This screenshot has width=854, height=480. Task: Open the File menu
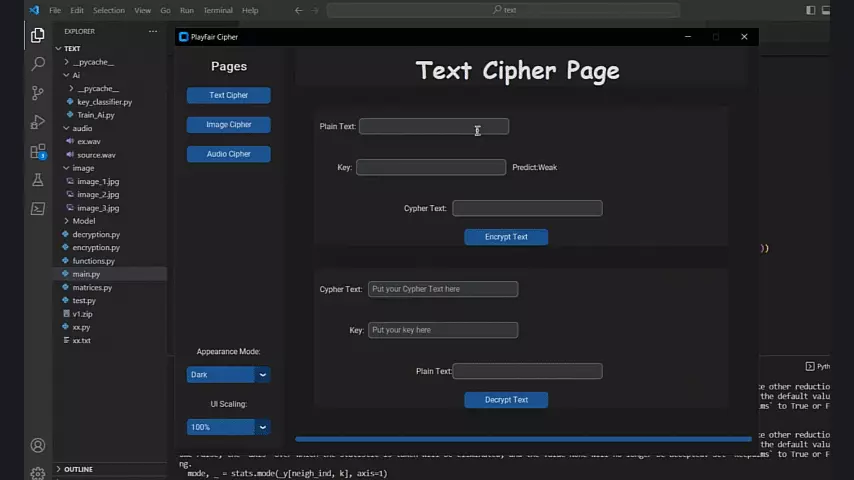click(x=55, y=10)
